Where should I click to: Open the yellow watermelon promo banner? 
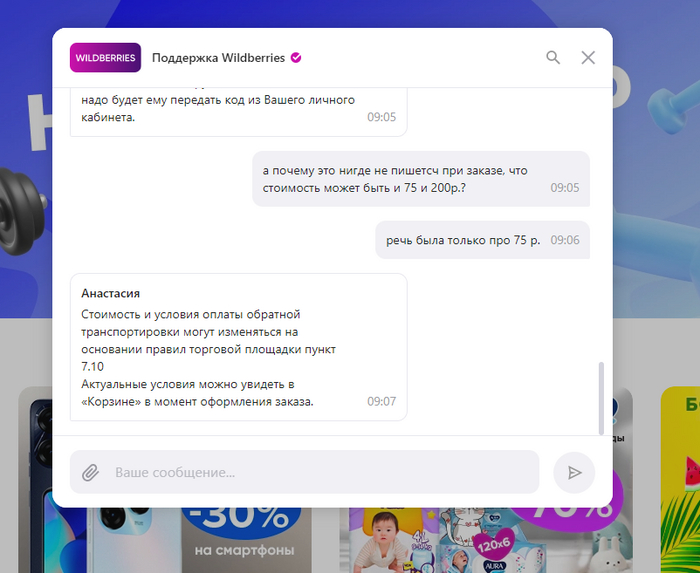pos(680,480)
